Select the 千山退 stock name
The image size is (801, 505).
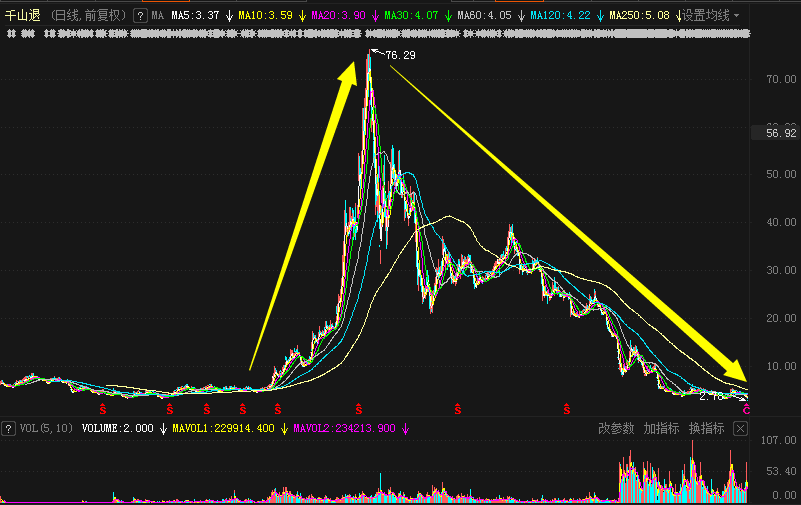click(22, 15)
